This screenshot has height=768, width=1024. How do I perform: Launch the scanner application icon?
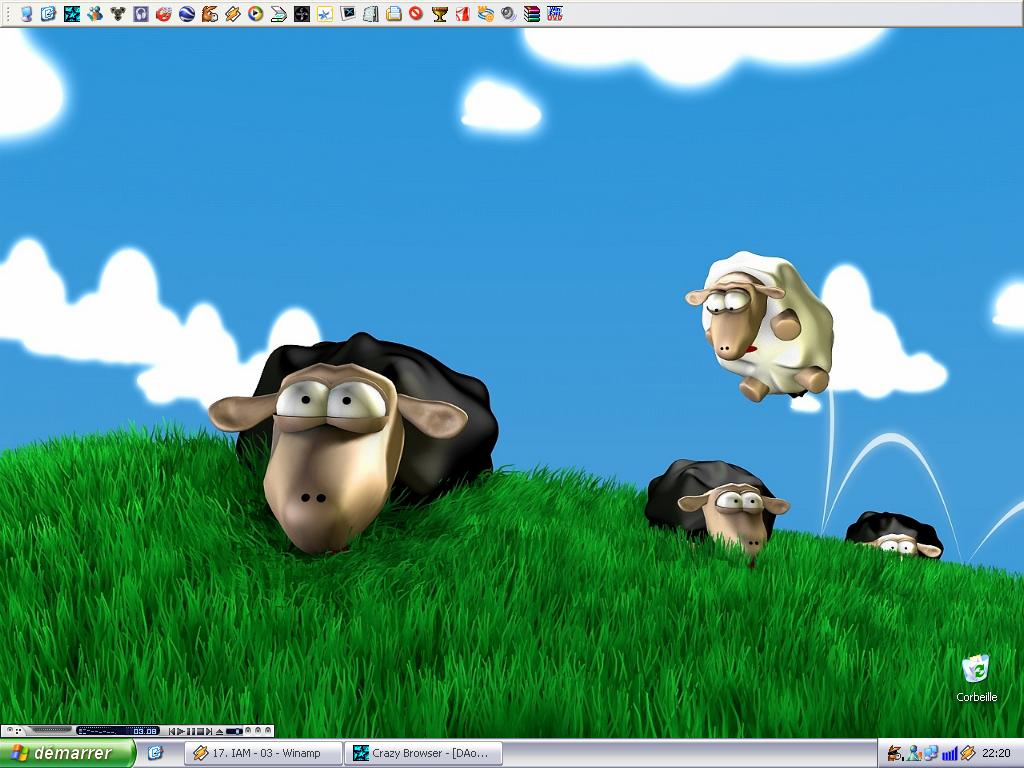coord(279,13)
